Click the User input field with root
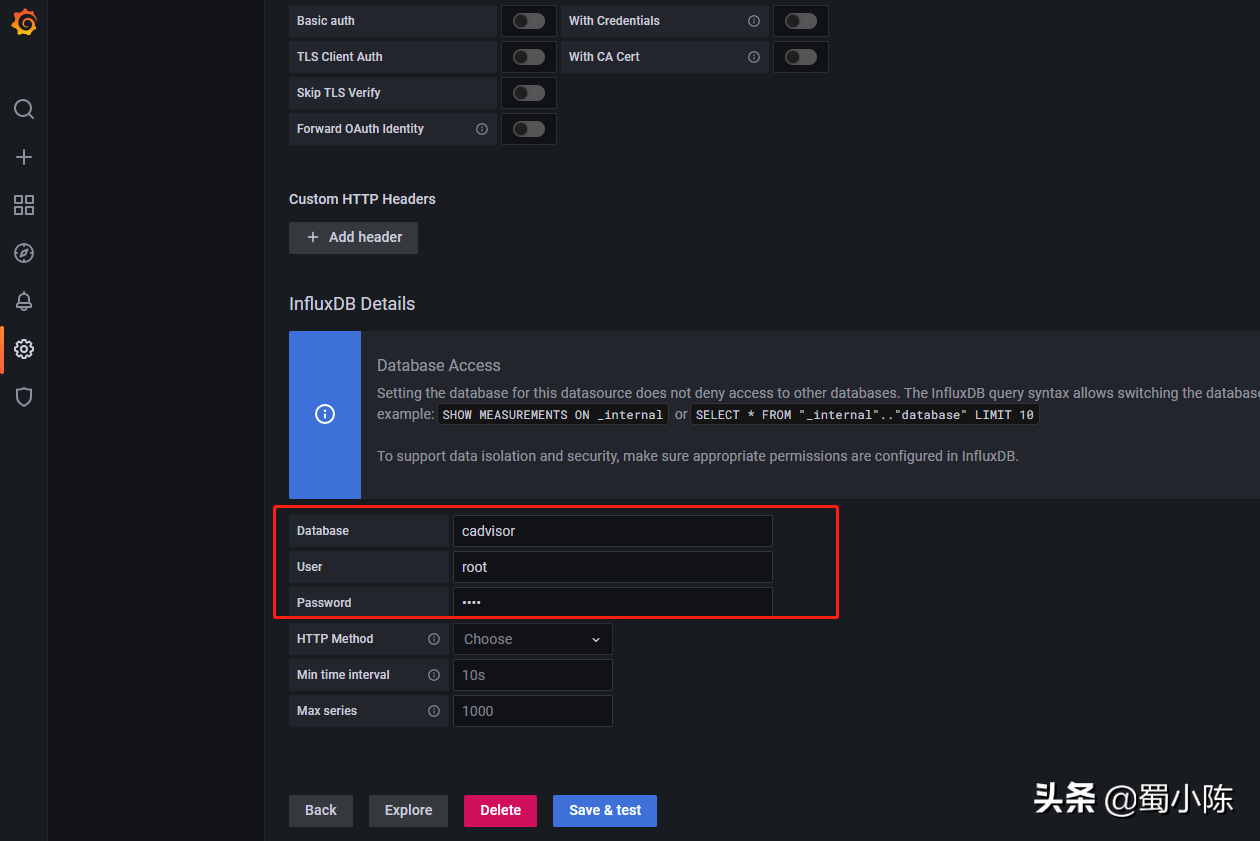This screenshot has height=841, width=1260. (x=613, y=567)
